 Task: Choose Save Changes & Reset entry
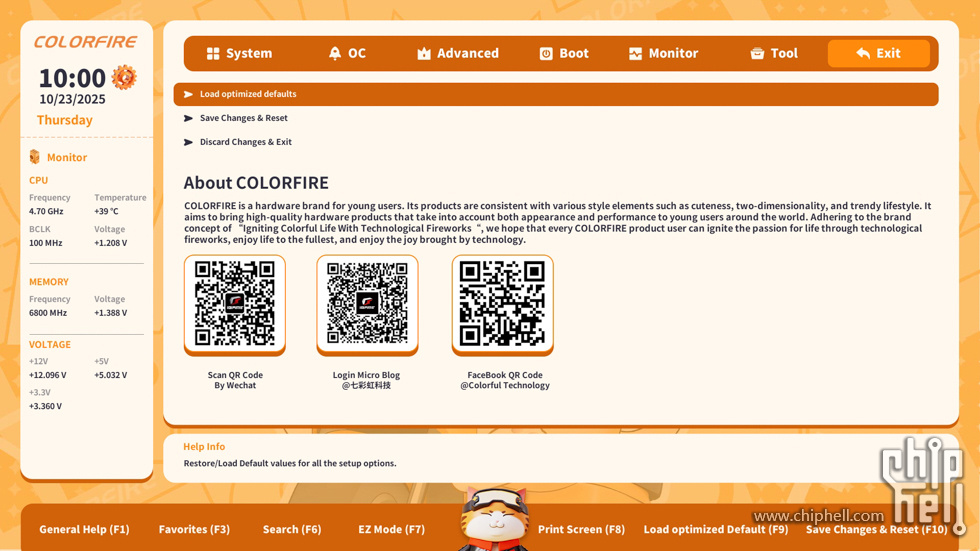(x=243, y=118)
